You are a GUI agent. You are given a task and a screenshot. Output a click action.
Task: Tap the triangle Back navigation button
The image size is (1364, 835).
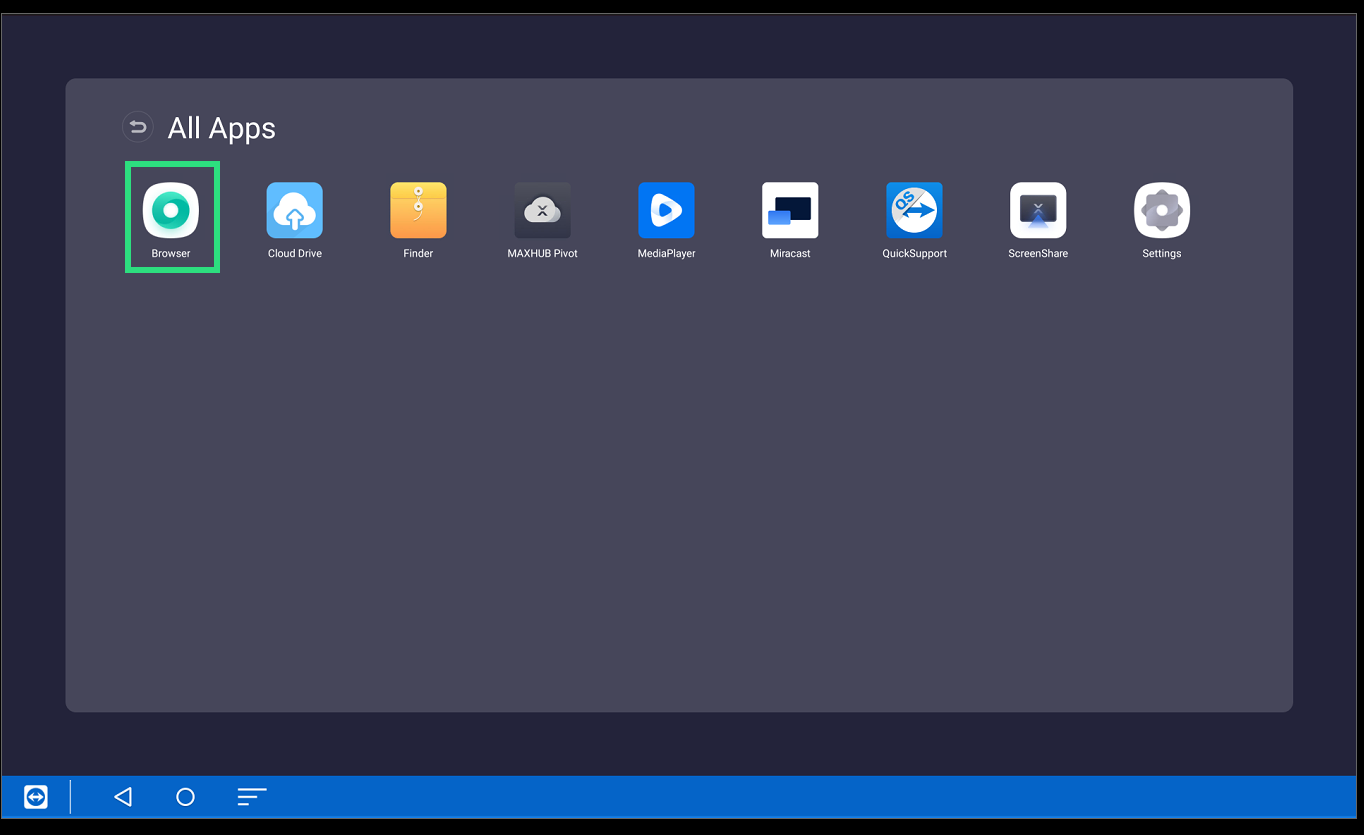tap(123, 797)
